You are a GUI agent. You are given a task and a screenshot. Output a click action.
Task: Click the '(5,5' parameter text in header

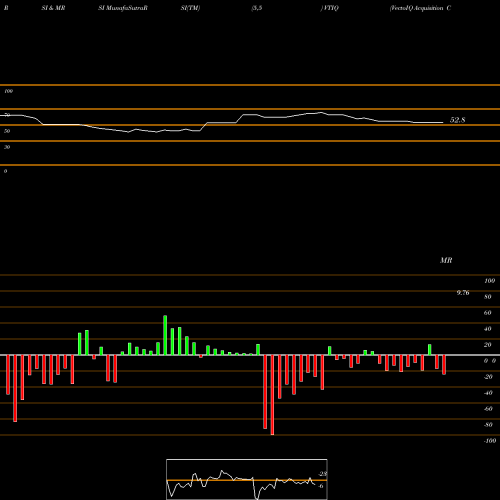[x=257, y=8]
